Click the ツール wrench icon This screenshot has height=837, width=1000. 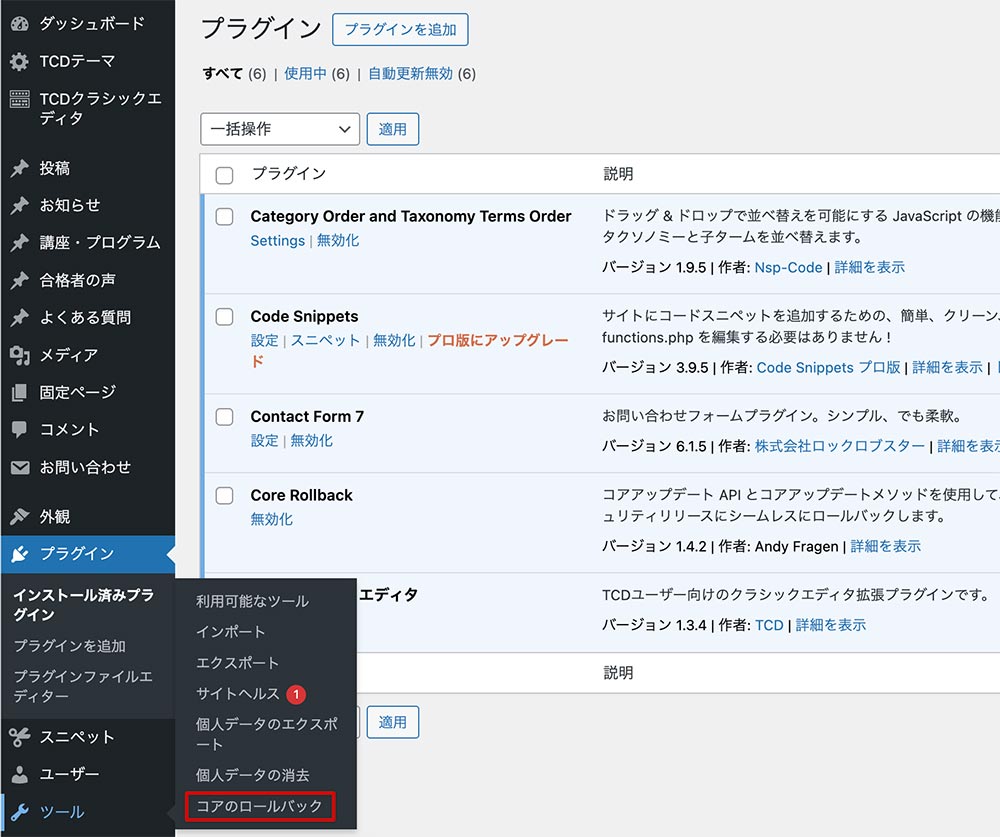tap(21, 812)
